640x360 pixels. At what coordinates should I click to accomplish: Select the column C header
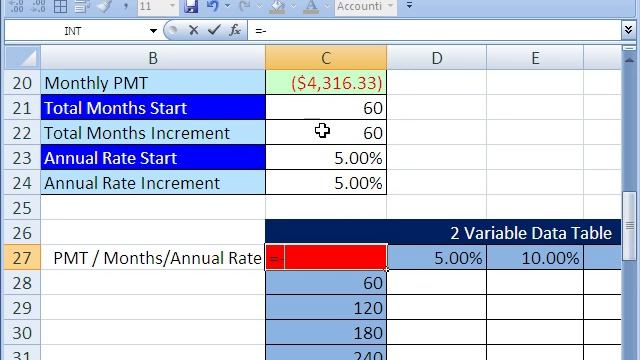tap(326, 58)
